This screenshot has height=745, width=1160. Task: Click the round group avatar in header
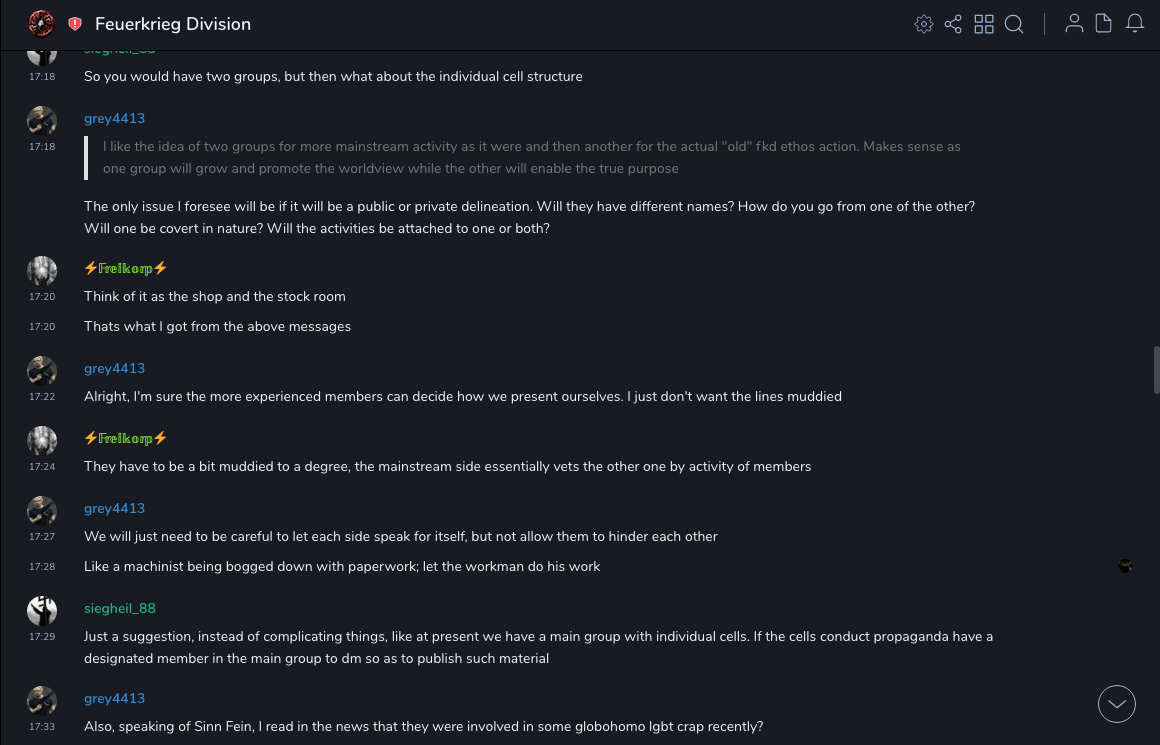point(41,23)
